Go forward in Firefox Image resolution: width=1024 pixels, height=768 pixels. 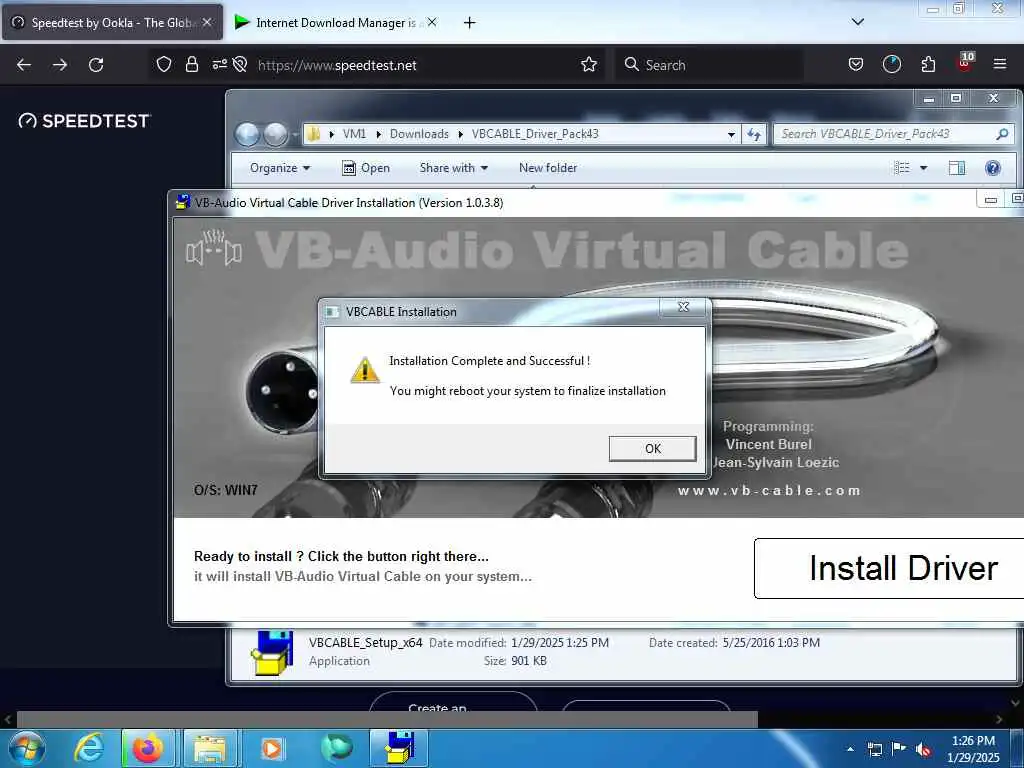pyautogui.click(x=60, y=65)
